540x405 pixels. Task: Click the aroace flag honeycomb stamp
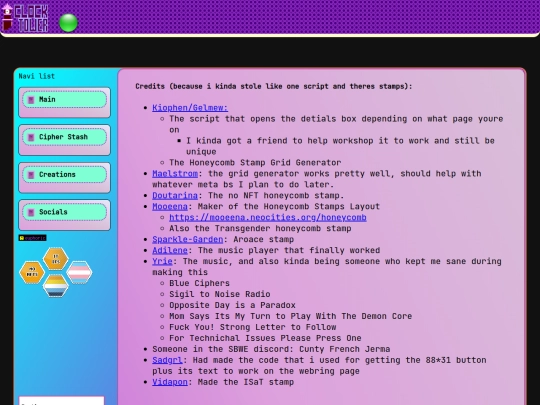tap(55, 286)
